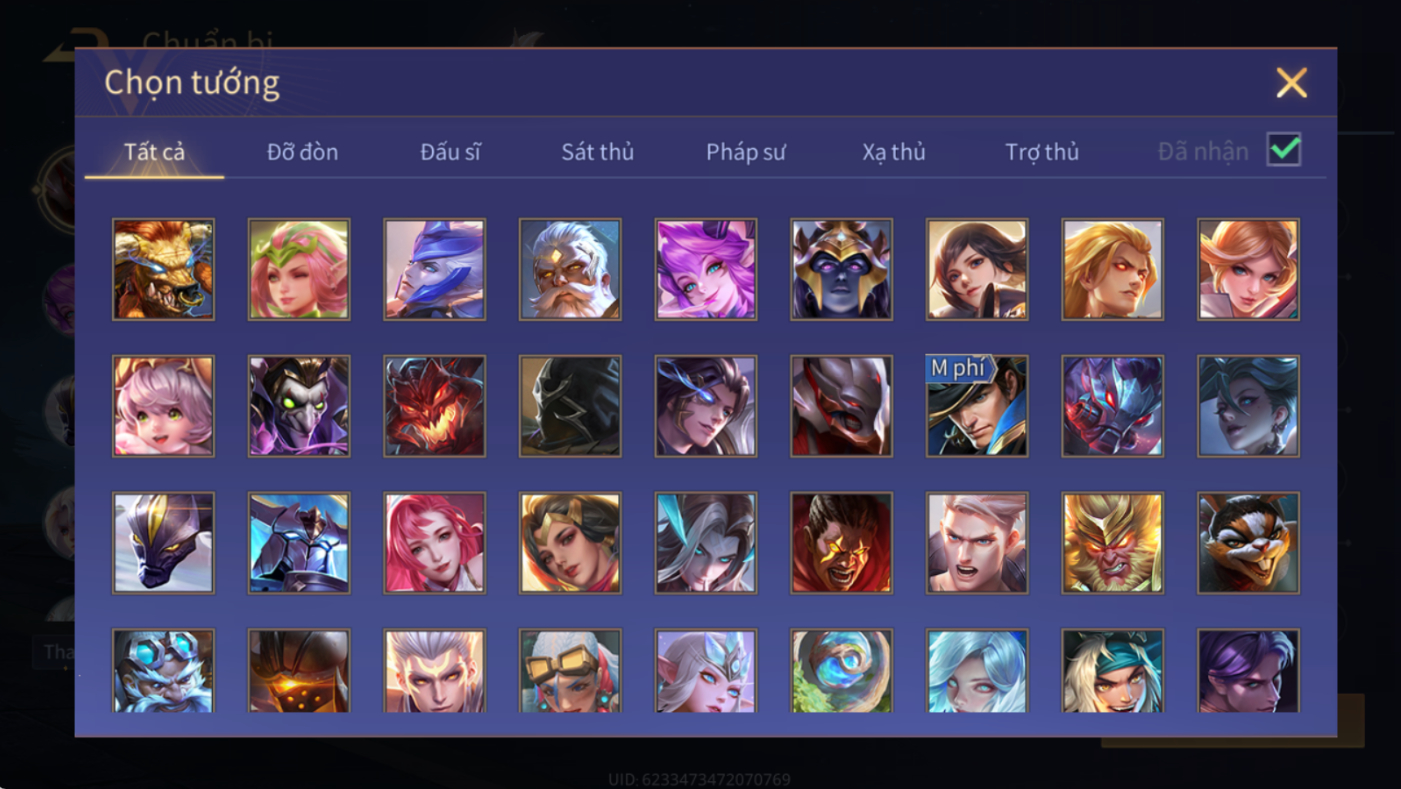Select the purple-haired girl with green flower crown

tap(299, 270)
